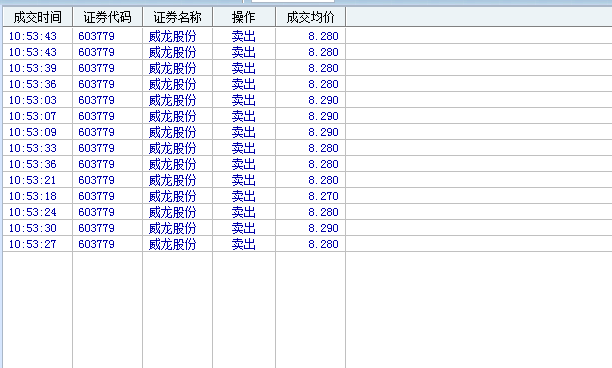The width and height of the screenshot is (612, 368).
Task: Click price 8.290 in the 10:53:30 row
Action: pos(323,228)
